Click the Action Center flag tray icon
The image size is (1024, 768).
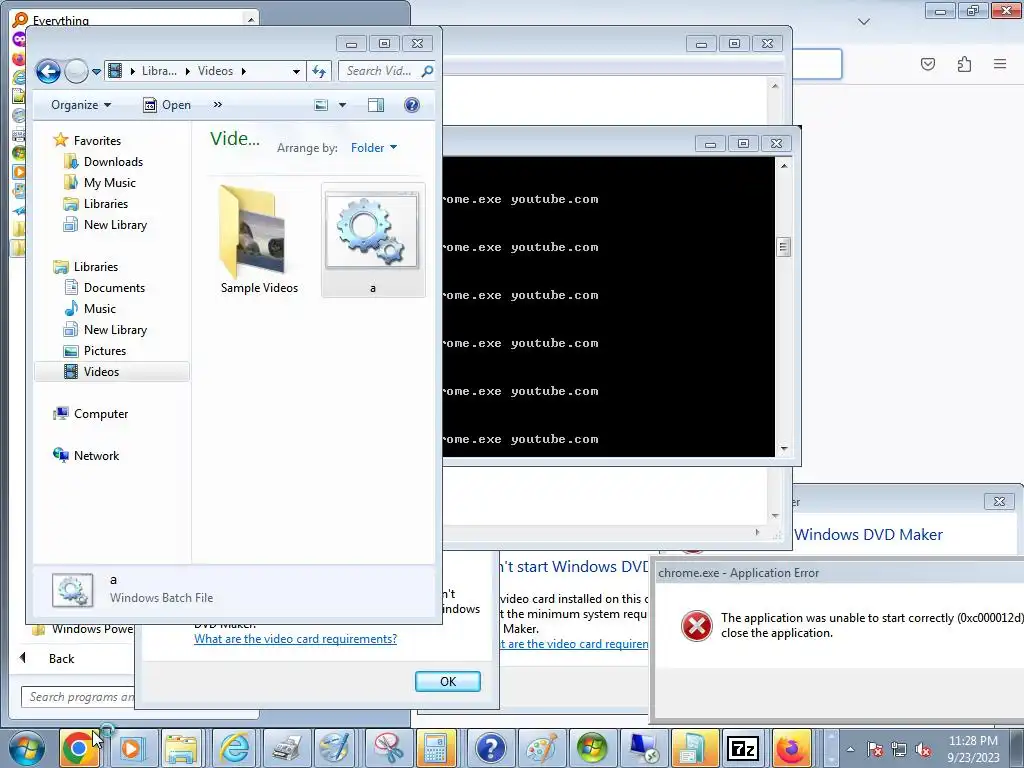point(875,749)
